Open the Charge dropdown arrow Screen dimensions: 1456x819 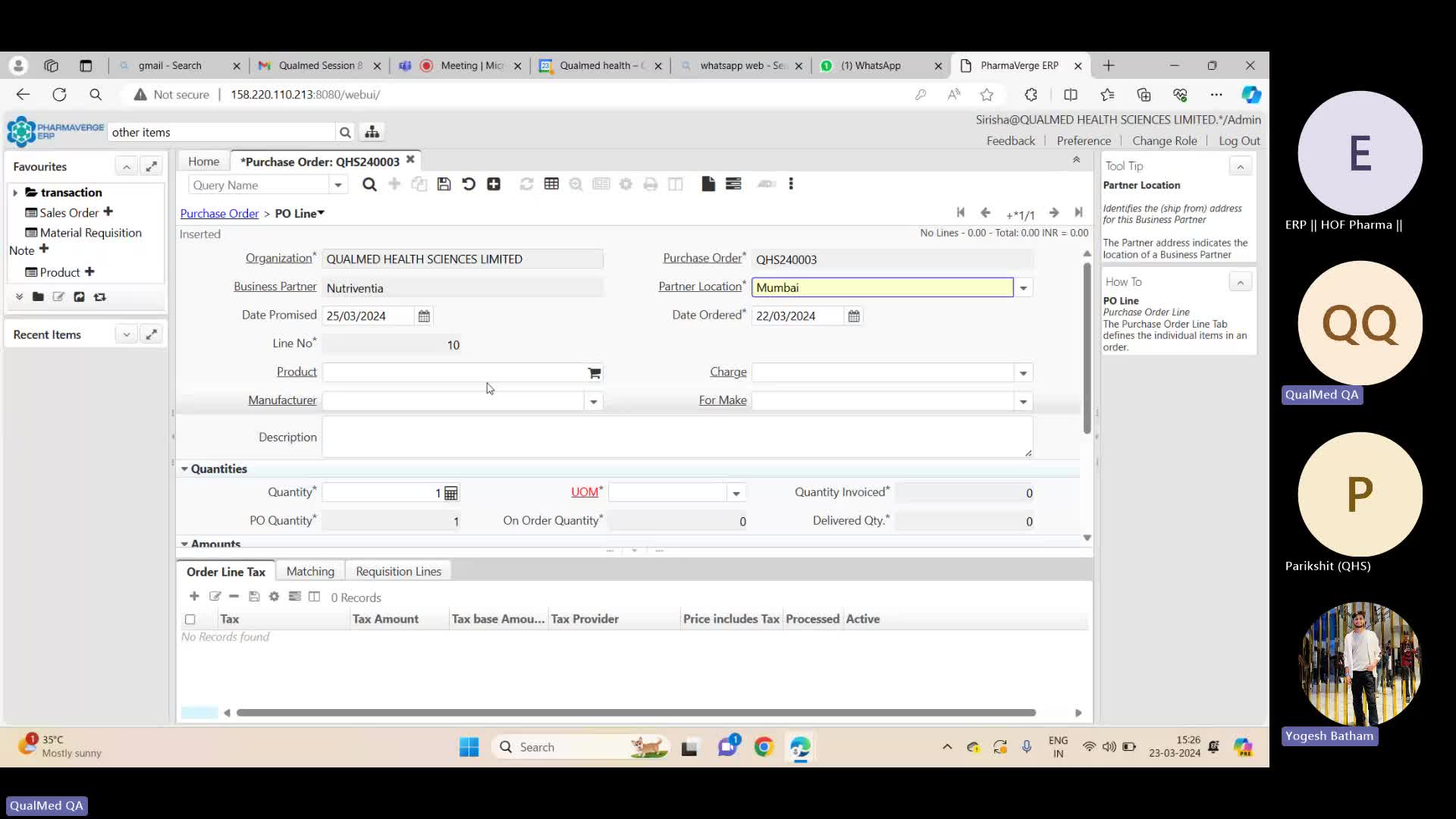pos(1024,373)
